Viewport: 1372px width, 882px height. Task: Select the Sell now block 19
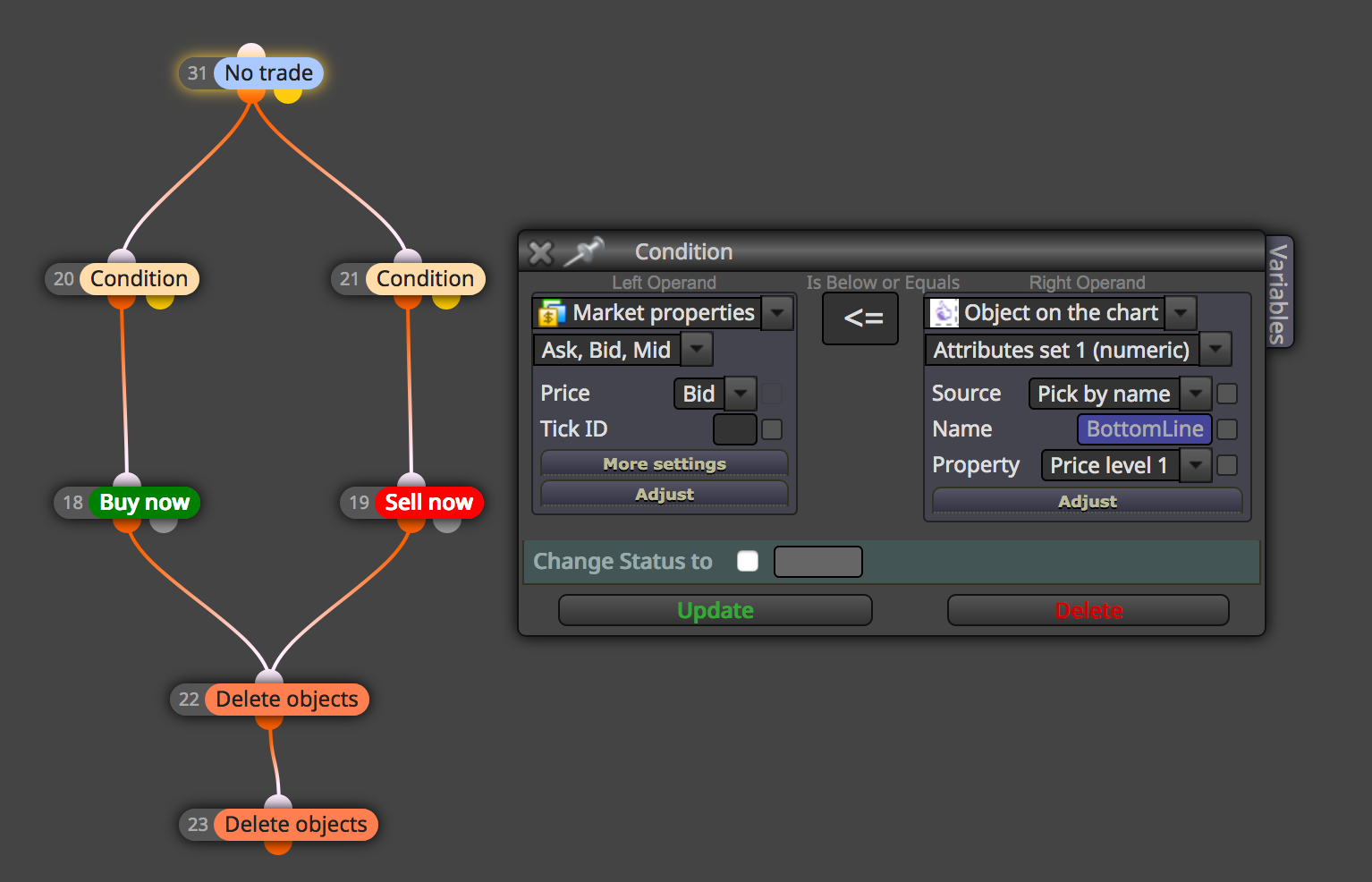click(x=428, y=503)
